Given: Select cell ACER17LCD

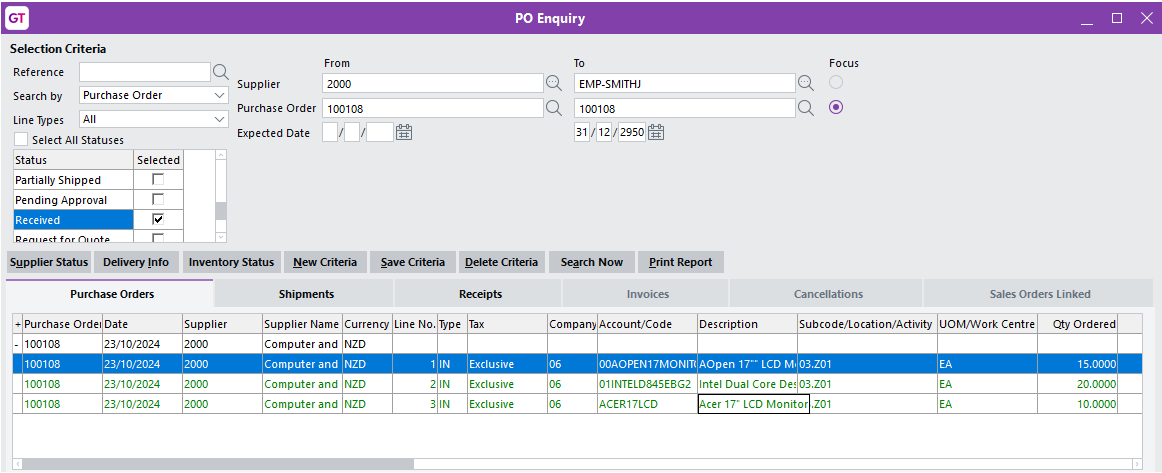Looking at the screenshot, I should click(647, 404).
